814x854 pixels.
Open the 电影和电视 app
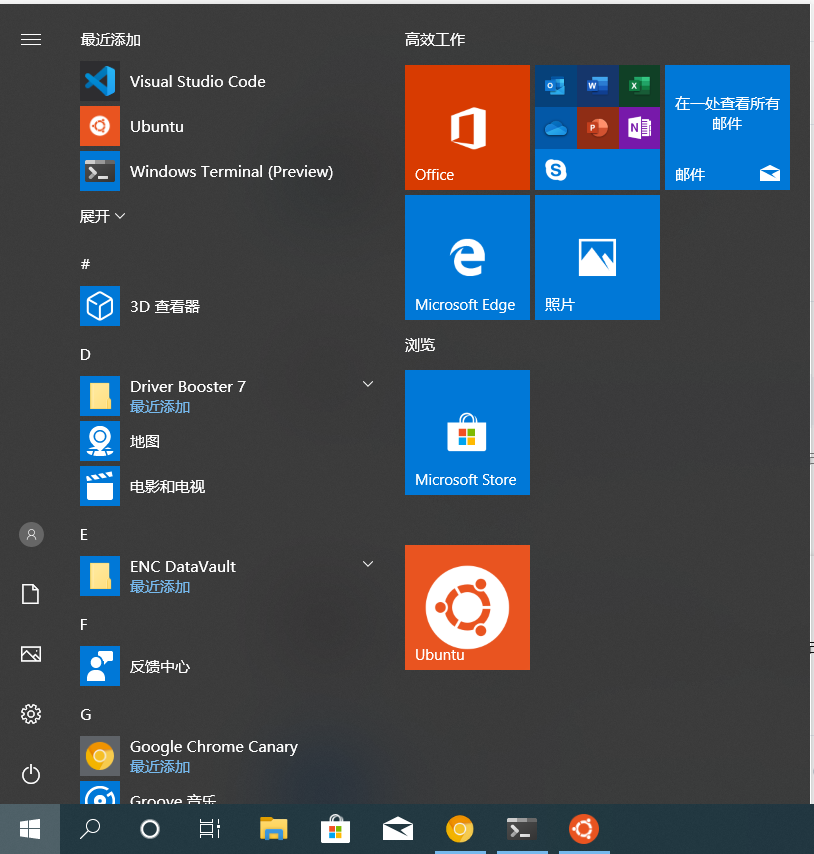(228, 486)
